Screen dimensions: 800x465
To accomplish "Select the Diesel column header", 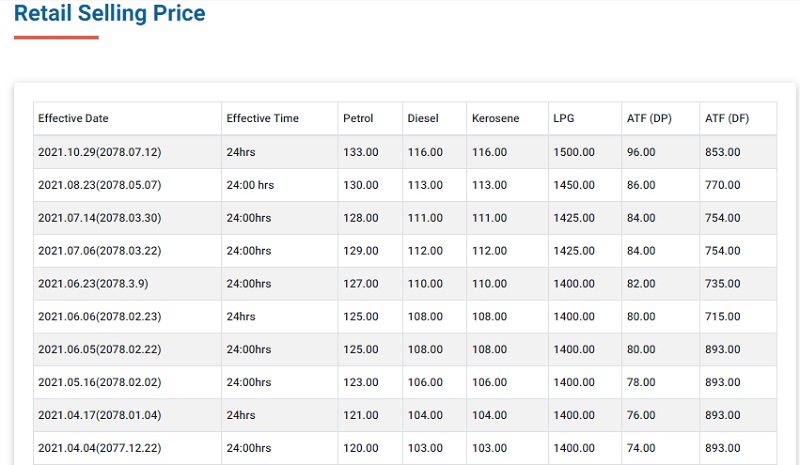I will [x=423, y=118].
